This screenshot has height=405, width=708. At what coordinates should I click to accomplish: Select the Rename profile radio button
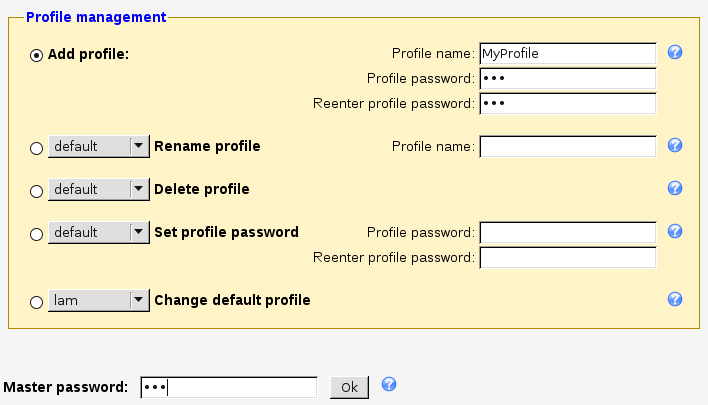(37, 148)
